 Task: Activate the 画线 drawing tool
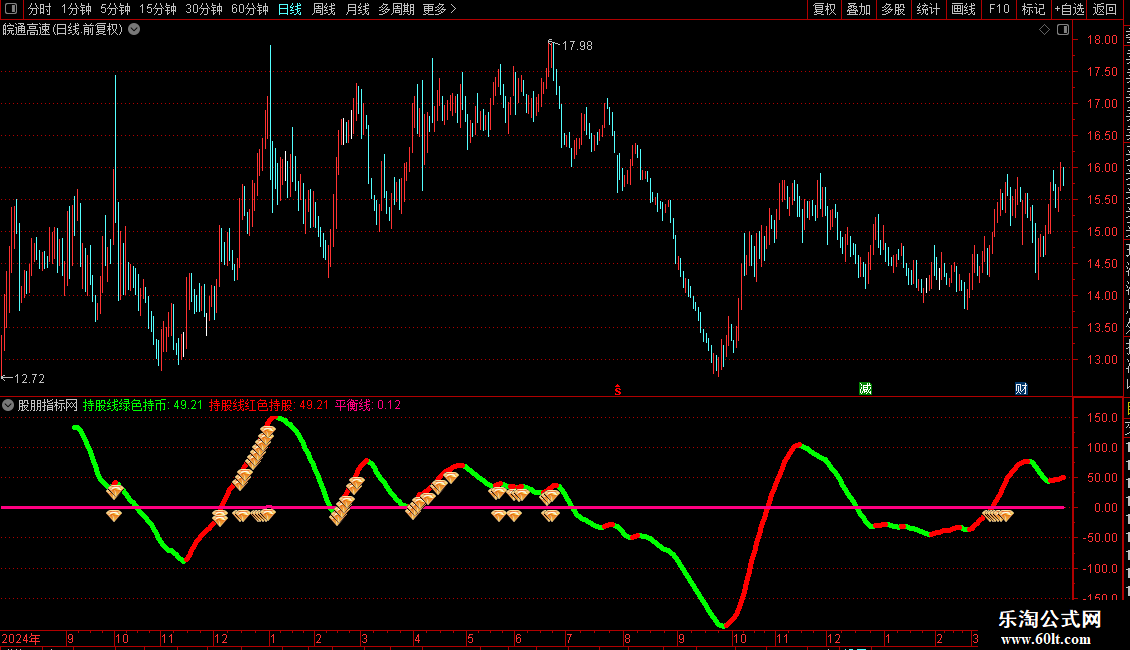point(963,9)
